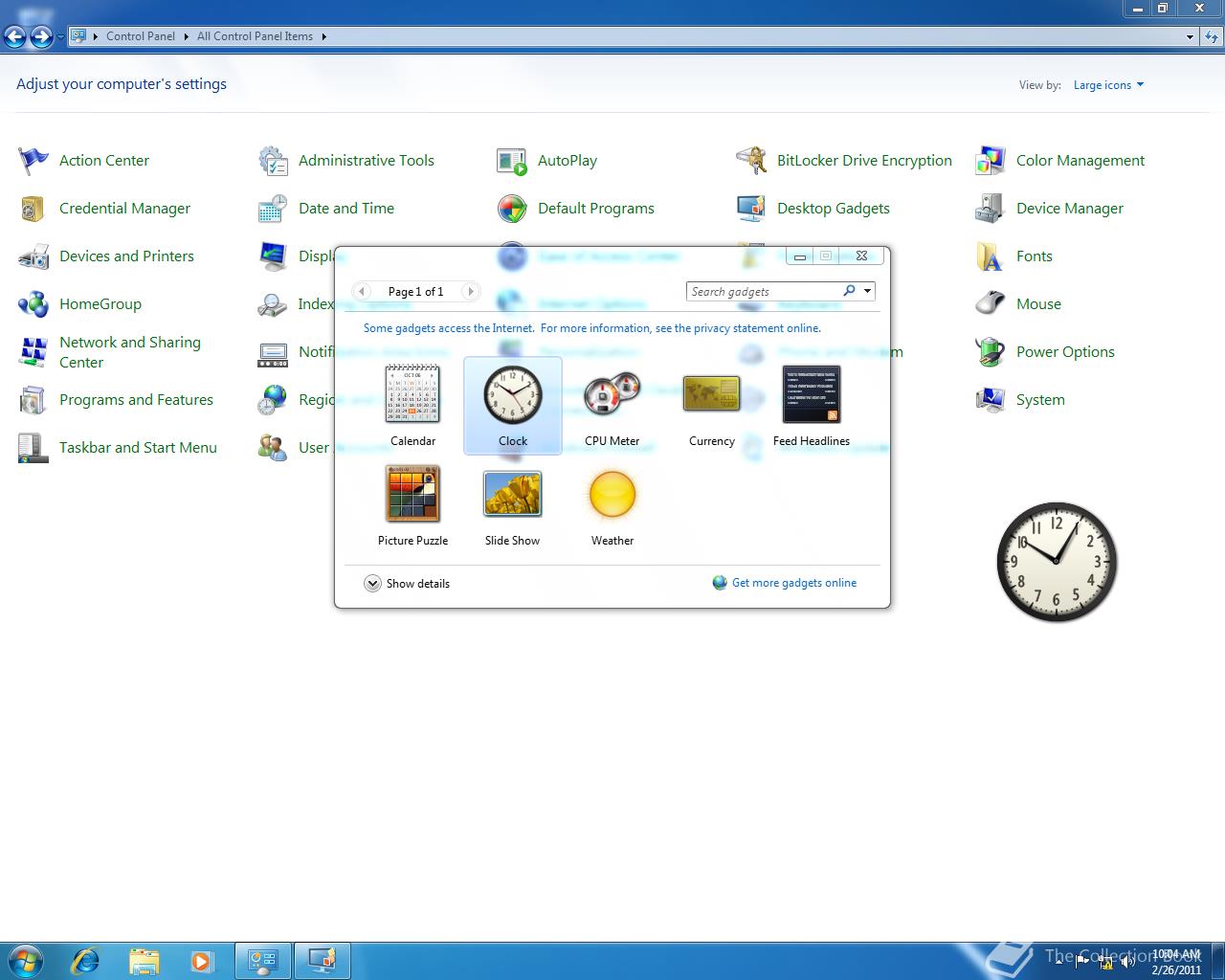1225x980 pixels.
Task: Open the Windows Start button
Action: coord(25,960)
